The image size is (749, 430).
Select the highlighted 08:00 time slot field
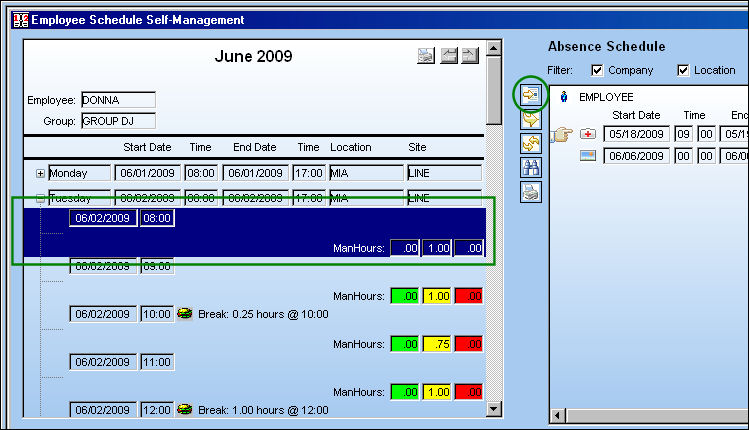(x=157, y=218)
